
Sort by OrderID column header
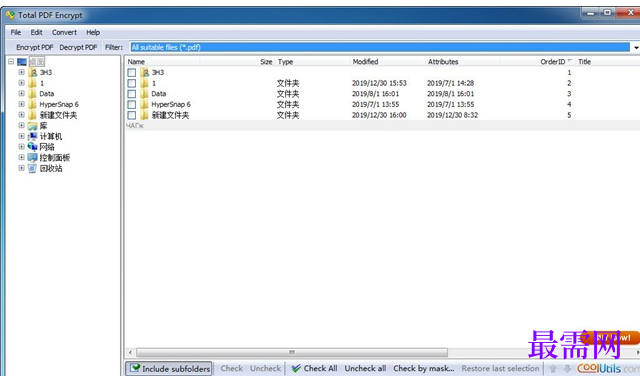[x=553, y=62]
